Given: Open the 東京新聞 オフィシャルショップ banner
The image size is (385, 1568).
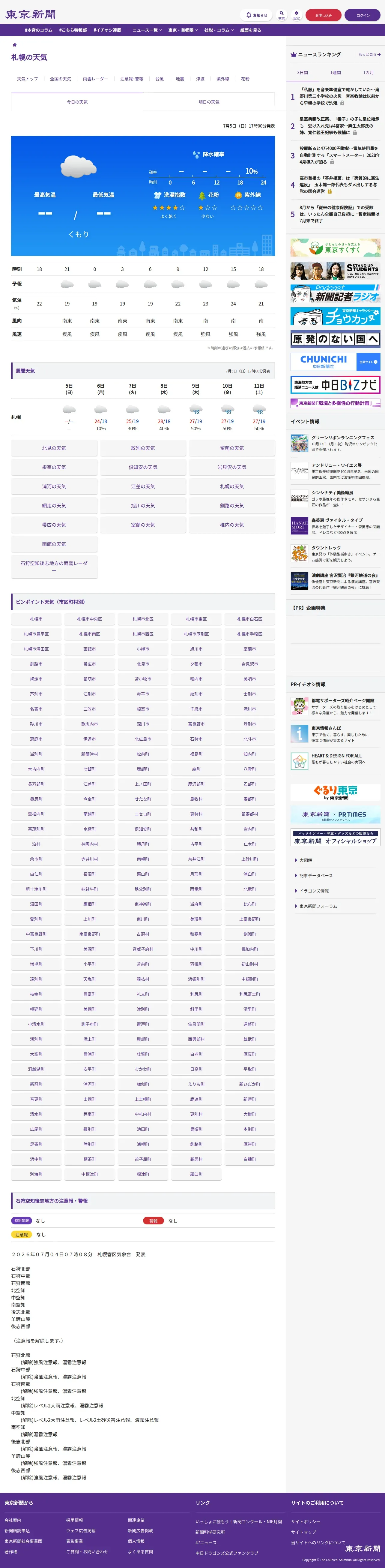Looking at the screenshot, I should click(x=335, y=838).
